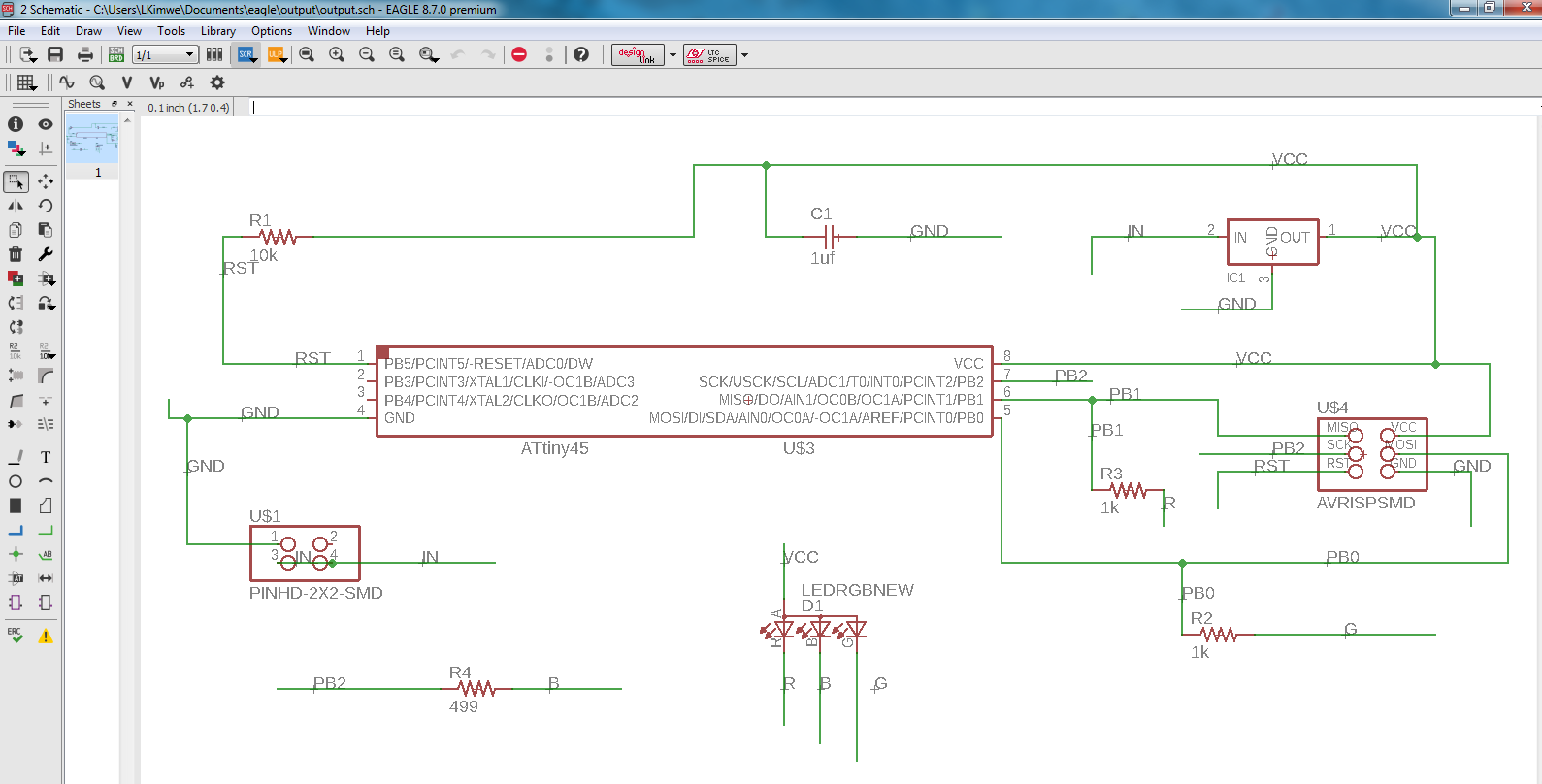Image resolution: width=1542 pixels, height=784 pixels.
Task: Click the gear settings icon
Action: tap(217, 82)
